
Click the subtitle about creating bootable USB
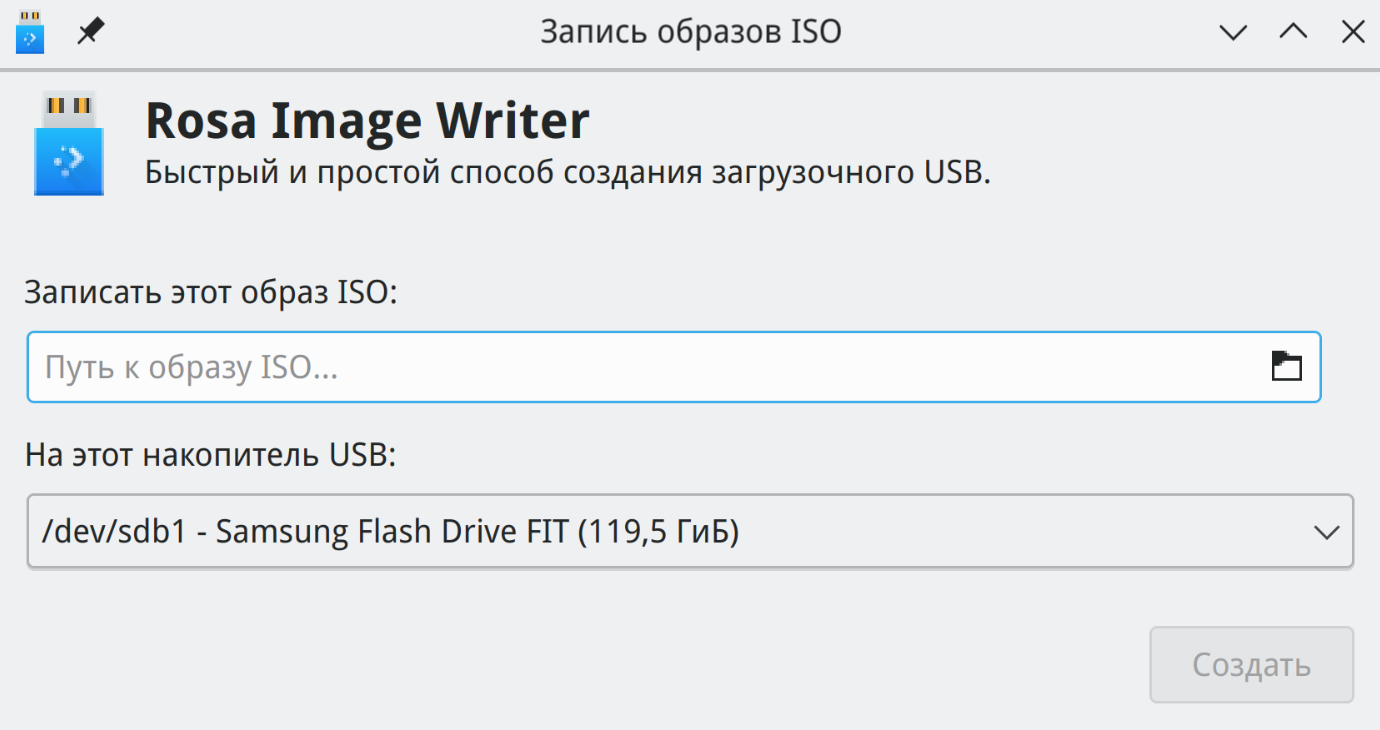coord(567,173)
